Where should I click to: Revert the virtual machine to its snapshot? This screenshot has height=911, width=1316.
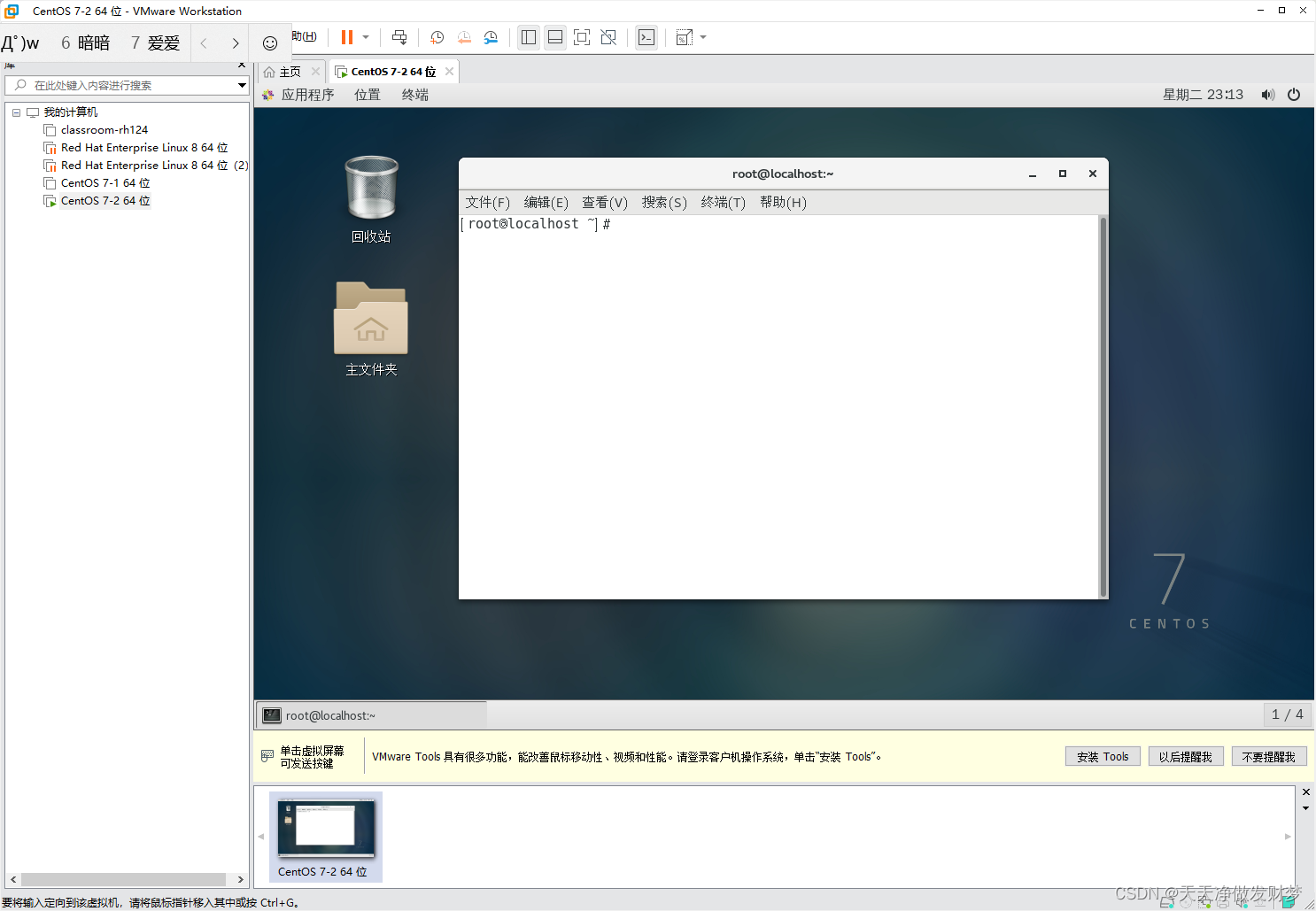[464, 37]
